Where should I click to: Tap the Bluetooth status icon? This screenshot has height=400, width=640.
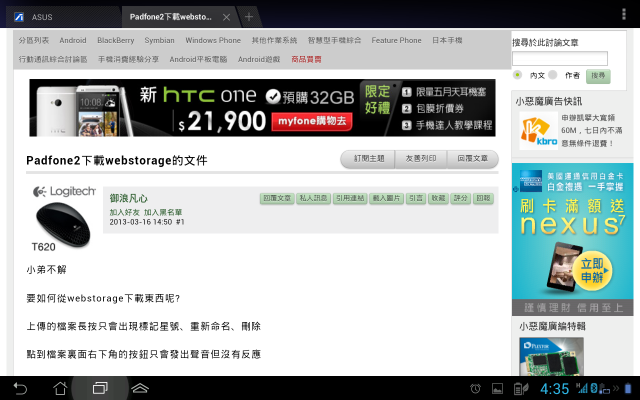tap(594, 388)
